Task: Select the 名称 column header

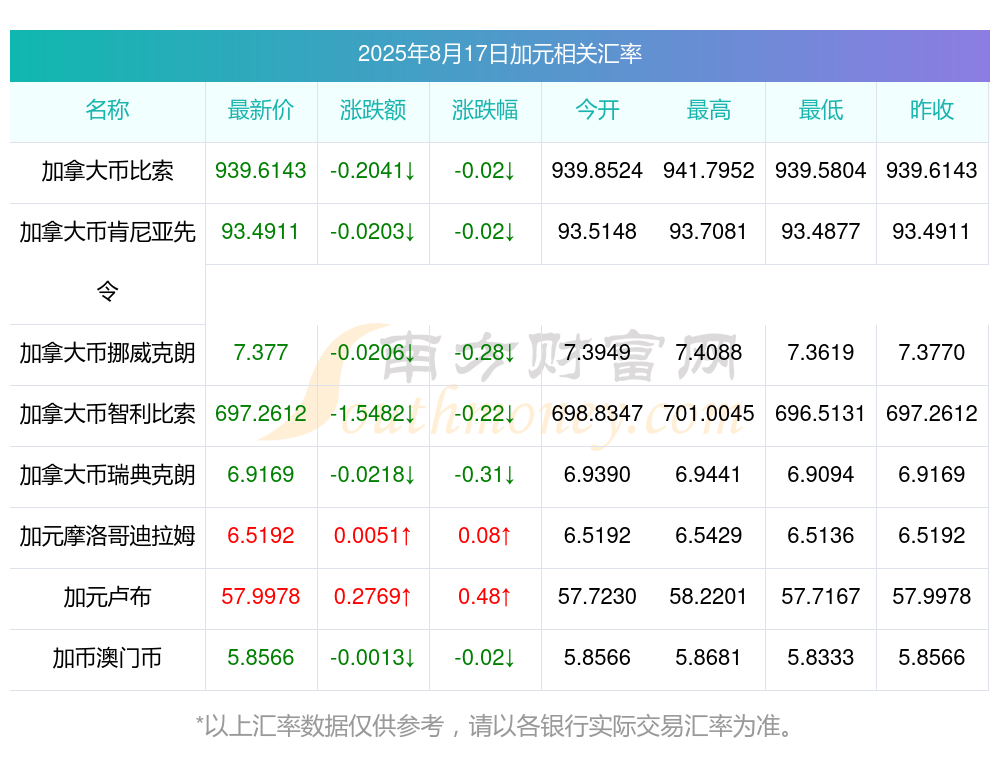Action: 107,110
